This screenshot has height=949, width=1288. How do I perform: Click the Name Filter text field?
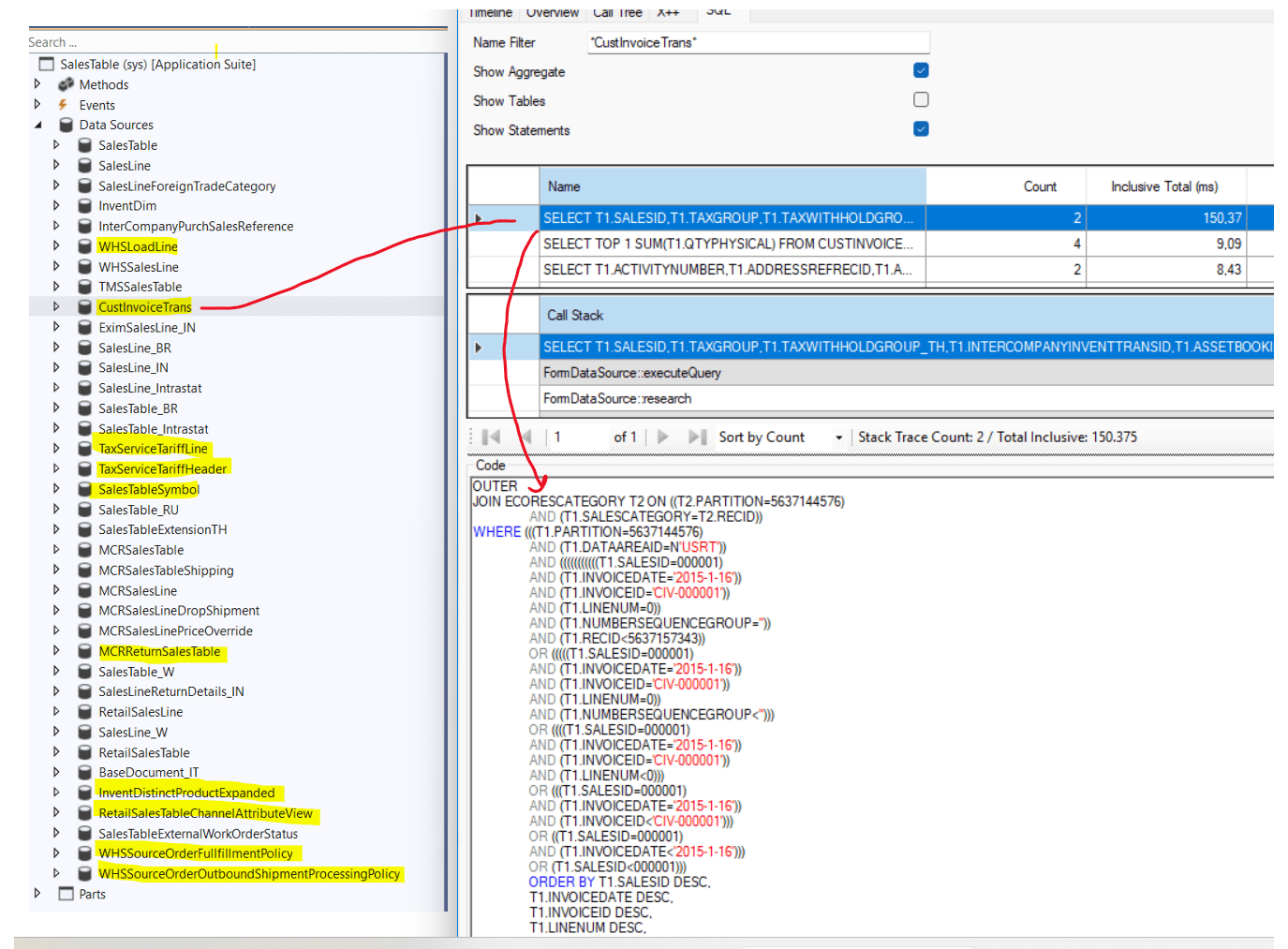pyautogui.click(x=757, y=42)
